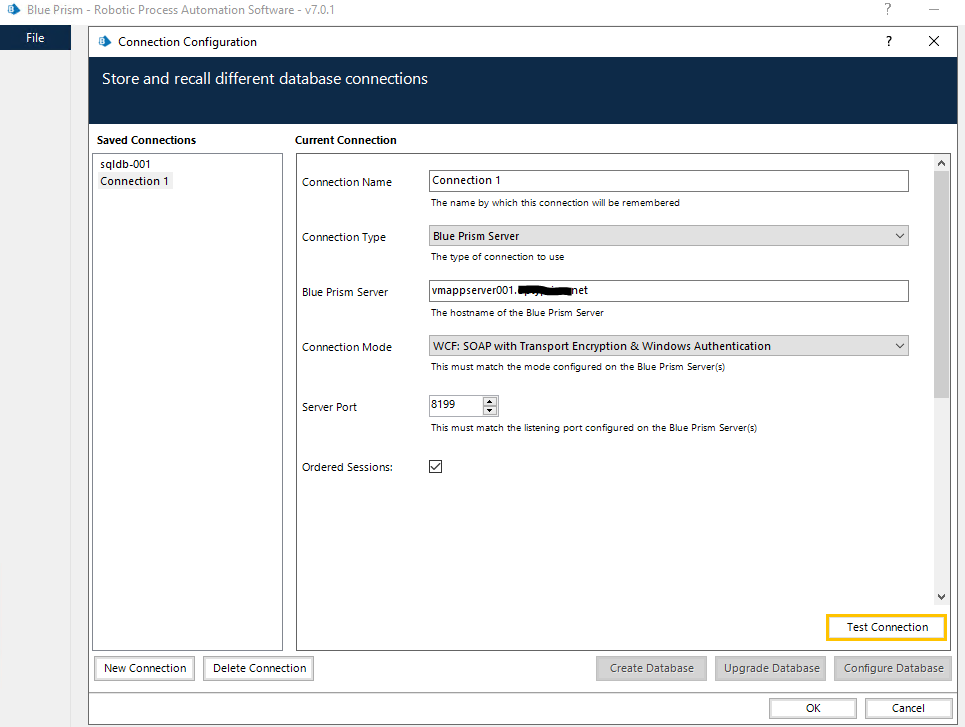This screenshot has height=727, width=965.
Task: Click the Cancel button
Action: tap(908, 708)
